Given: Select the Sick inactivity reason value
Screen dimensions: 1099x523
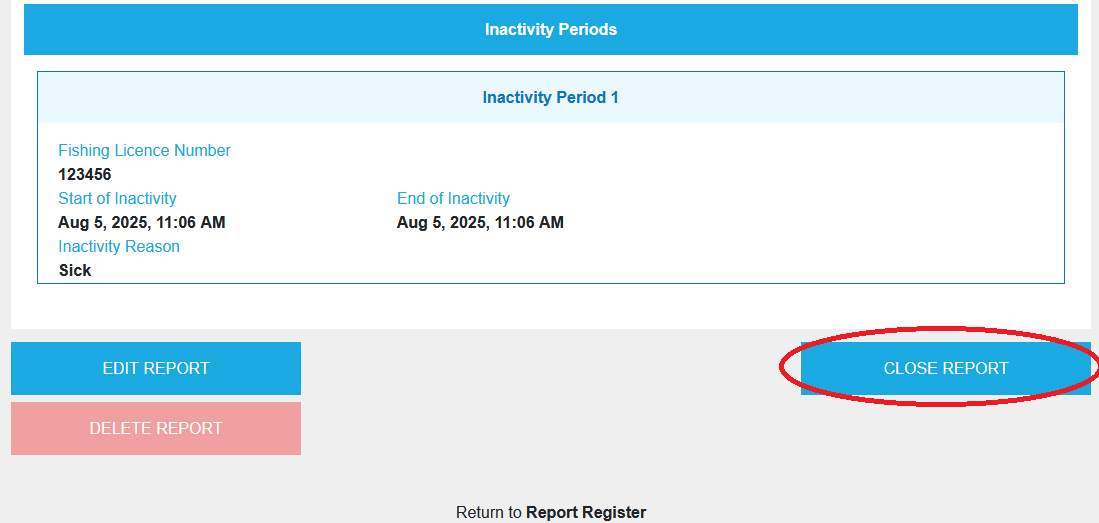Looking at the screenshot, I should point(75,270).
